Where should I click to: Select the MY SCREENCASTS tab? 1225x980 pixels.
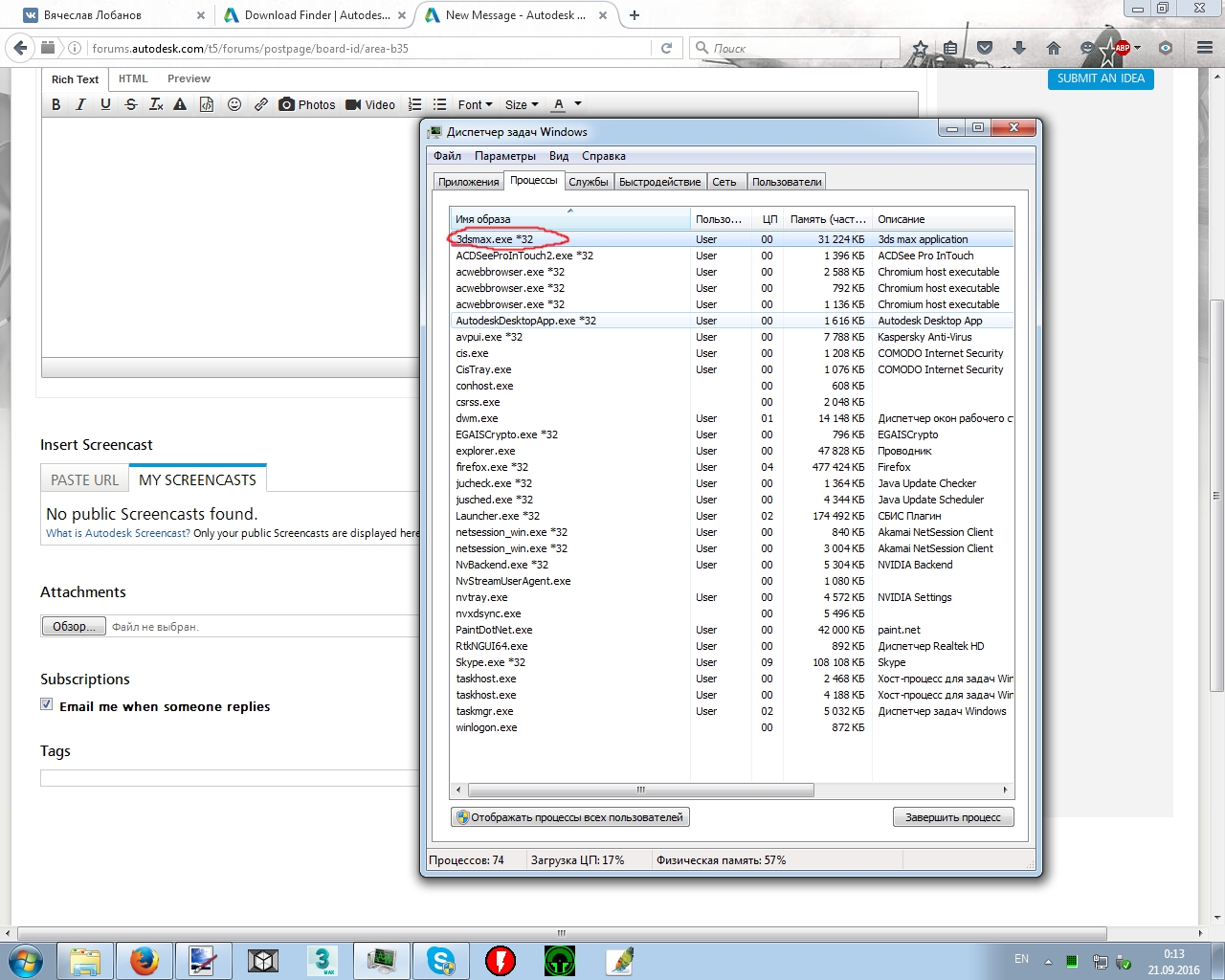click(197, 479)
